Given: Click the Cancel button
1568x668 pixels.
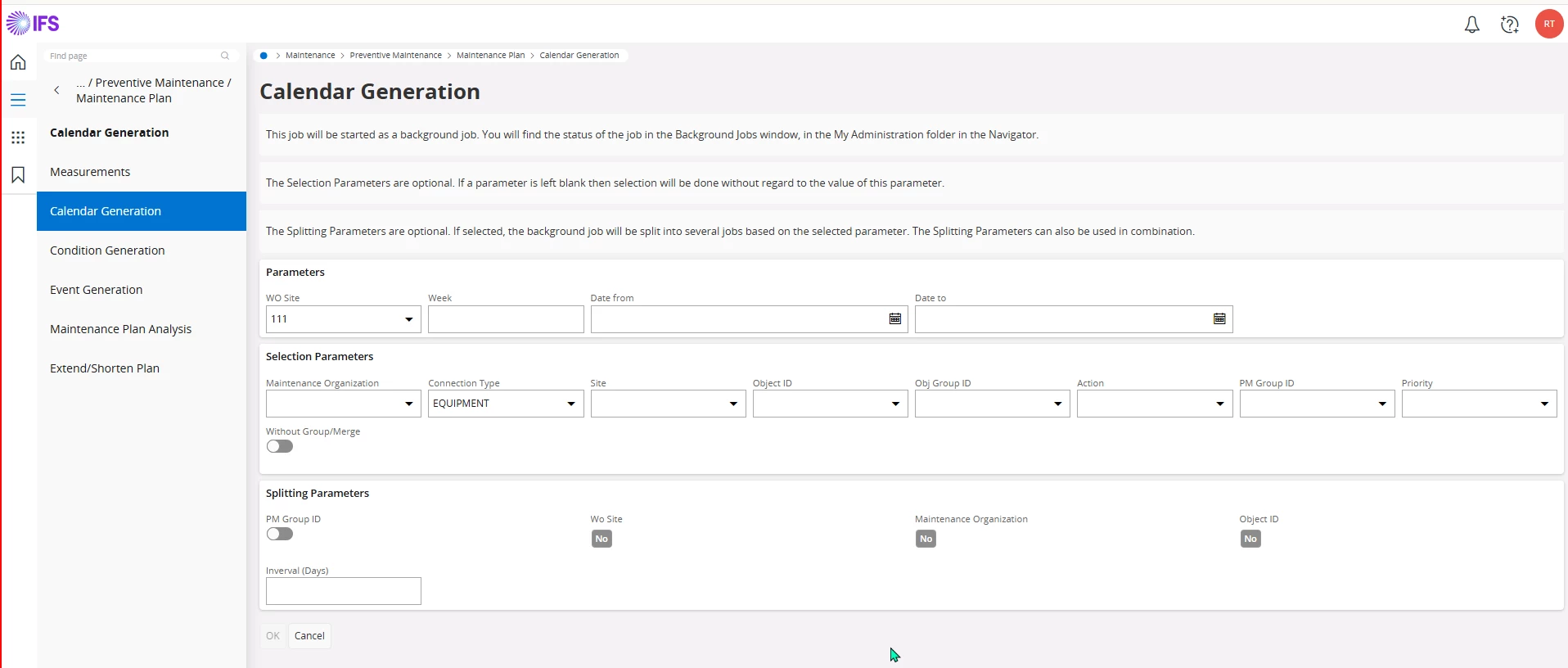Looking at the screenshot, I should click(309, 636).
